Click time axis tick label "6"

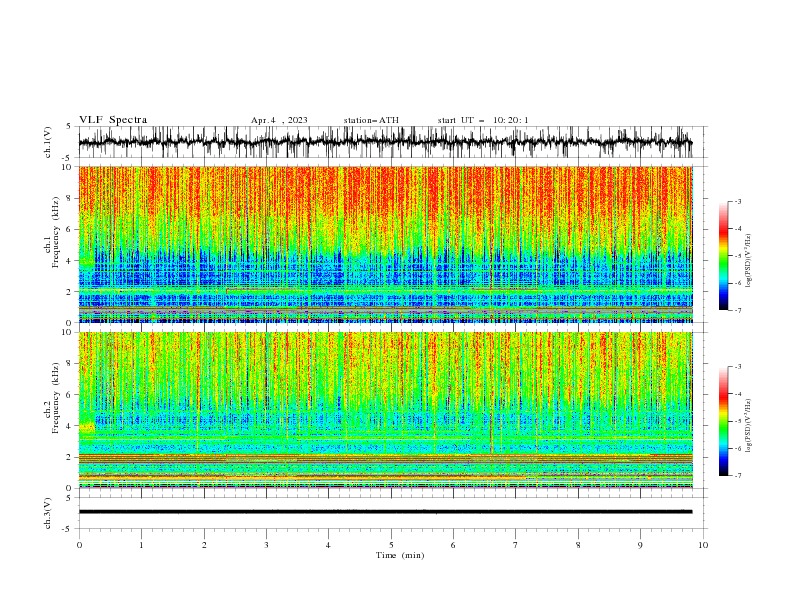click(453, 545)
